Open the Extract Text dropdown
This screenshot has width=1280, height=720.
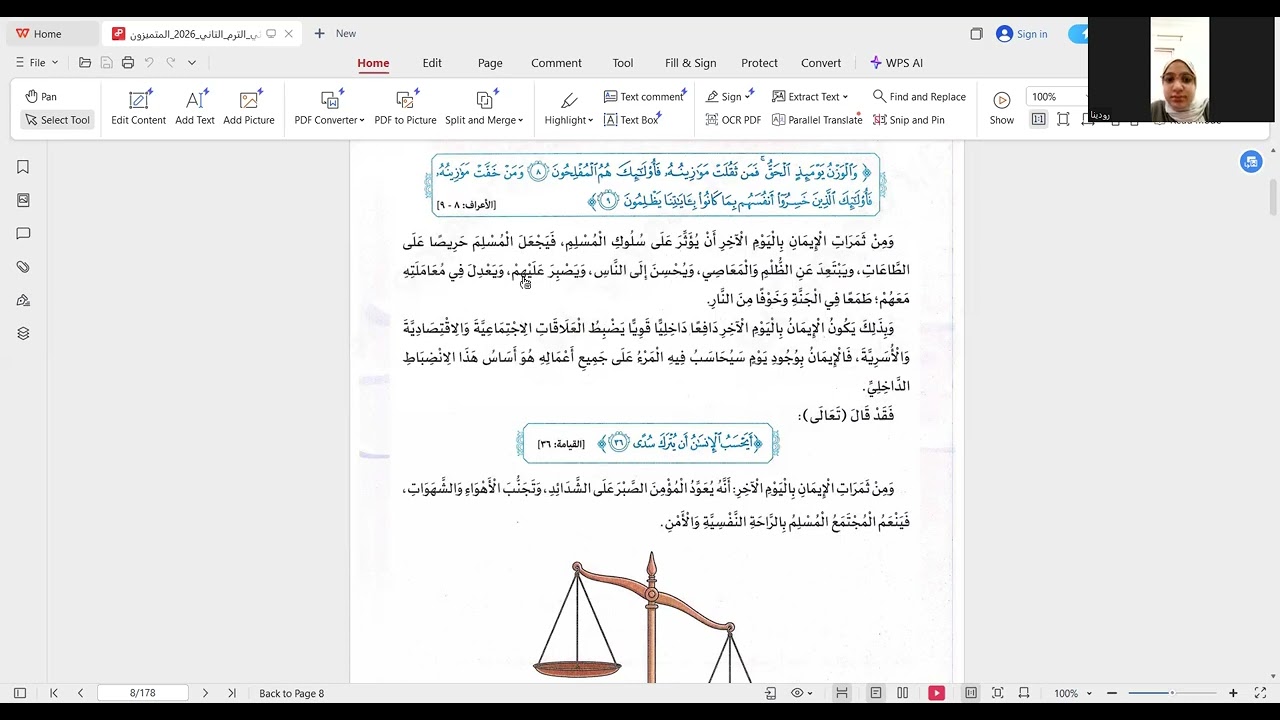coord(810,97)
